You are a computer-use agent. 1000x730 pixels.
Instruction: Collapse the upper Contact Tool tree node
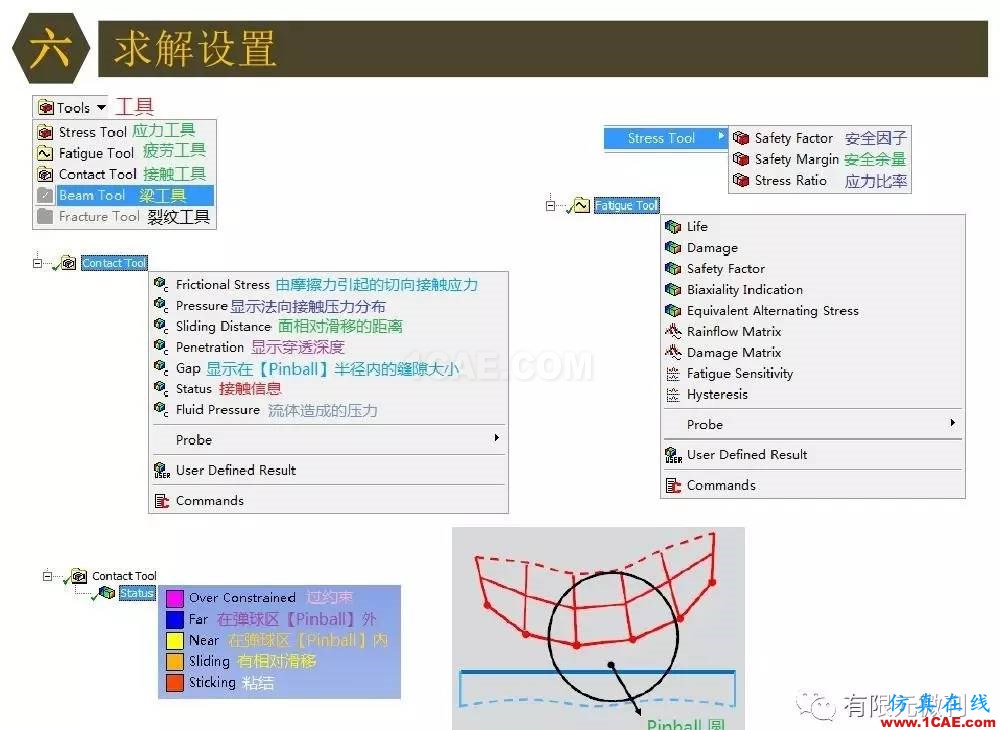(x=37, y=263)
